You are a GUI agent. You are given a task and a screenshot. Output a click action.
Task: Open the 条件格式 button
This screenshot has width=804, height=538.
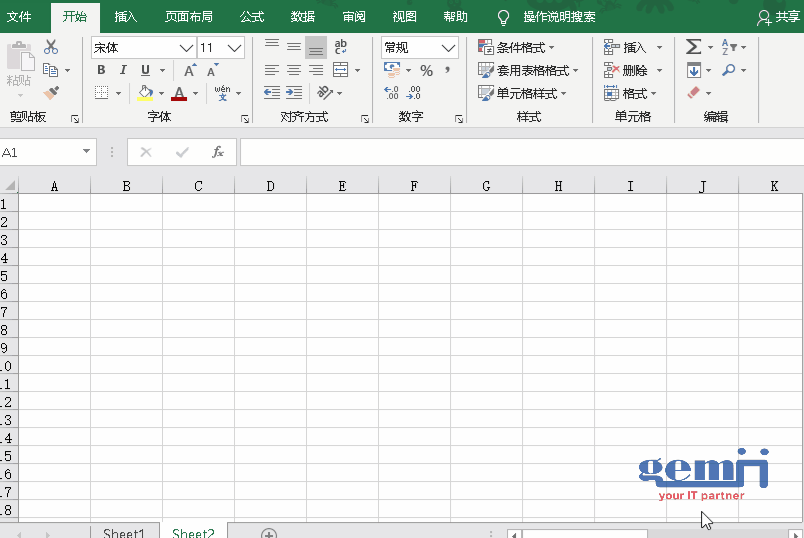pos(516,47)
